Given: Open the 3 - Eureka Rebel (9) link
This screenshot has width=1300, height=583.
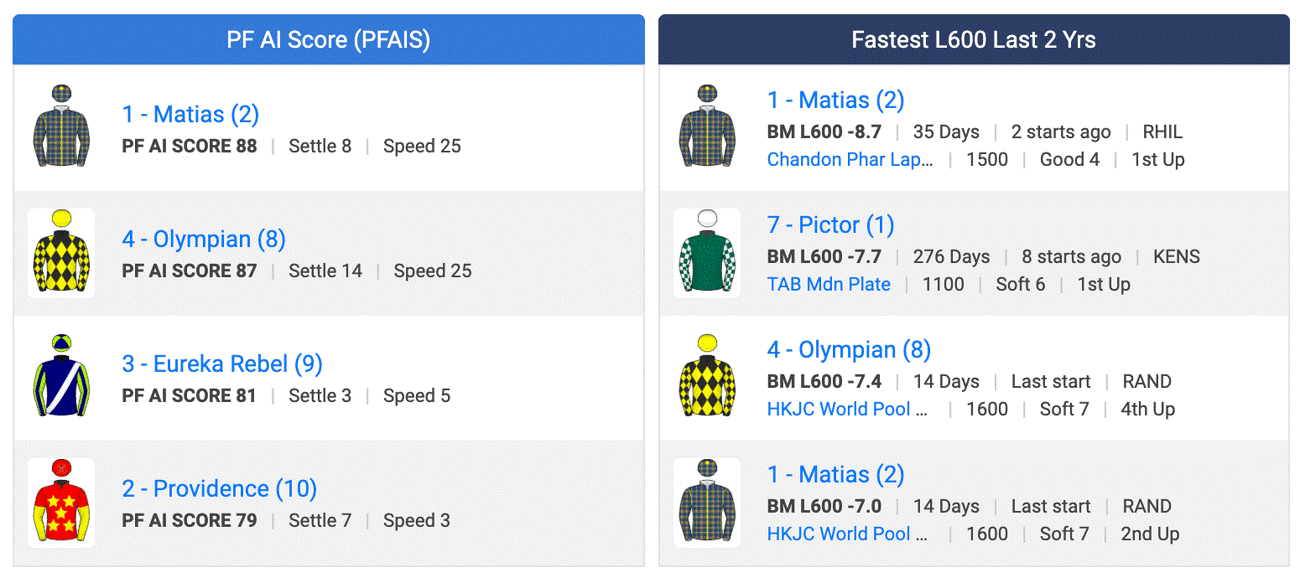Looking at the screenshot, I should pyautogui.click(x=222, y=364).
